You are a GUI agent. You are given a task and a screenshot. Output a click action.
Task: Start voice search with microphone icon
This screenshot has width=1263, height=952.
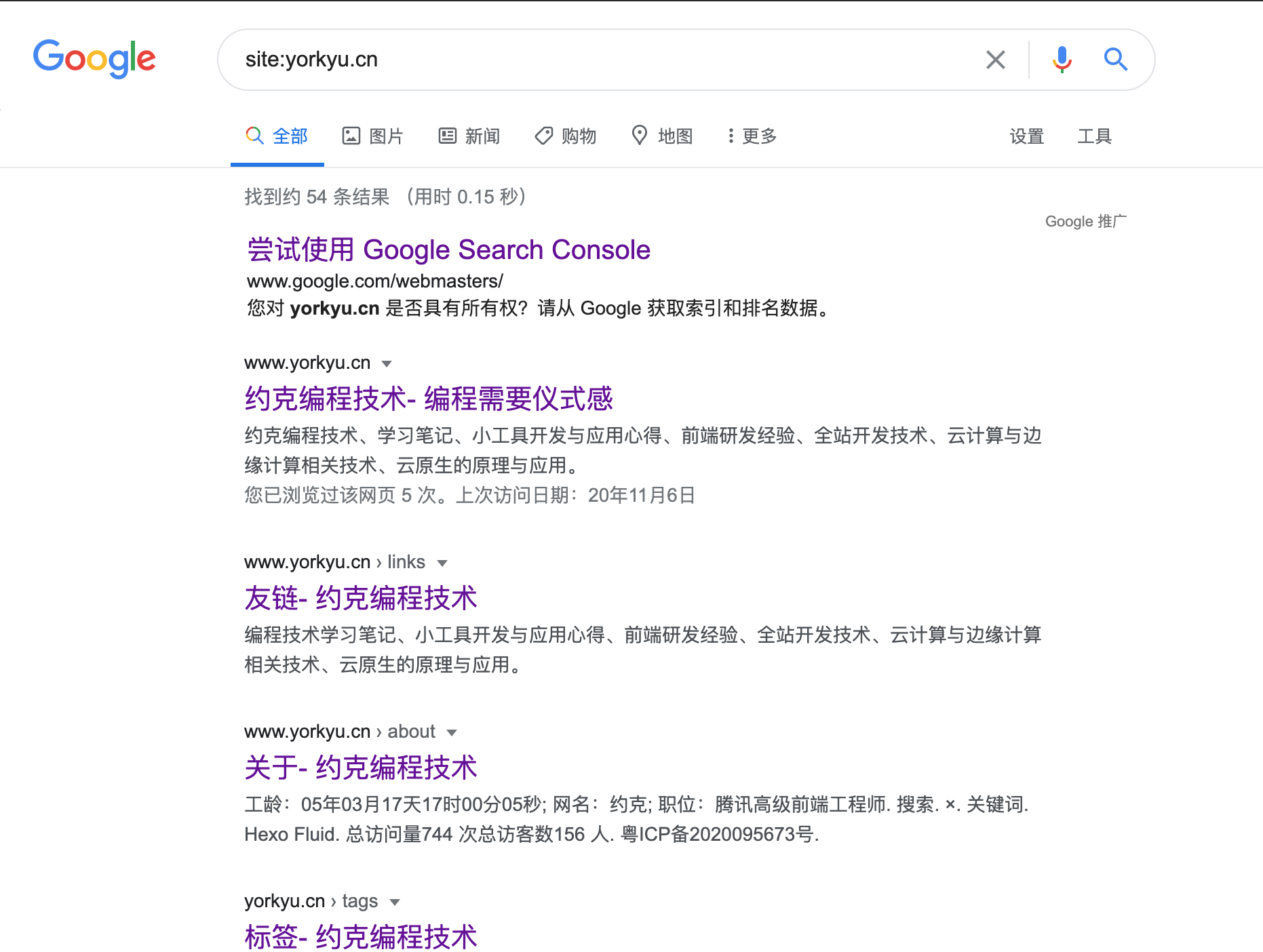pyautogui.click(x=1062, y=60)
